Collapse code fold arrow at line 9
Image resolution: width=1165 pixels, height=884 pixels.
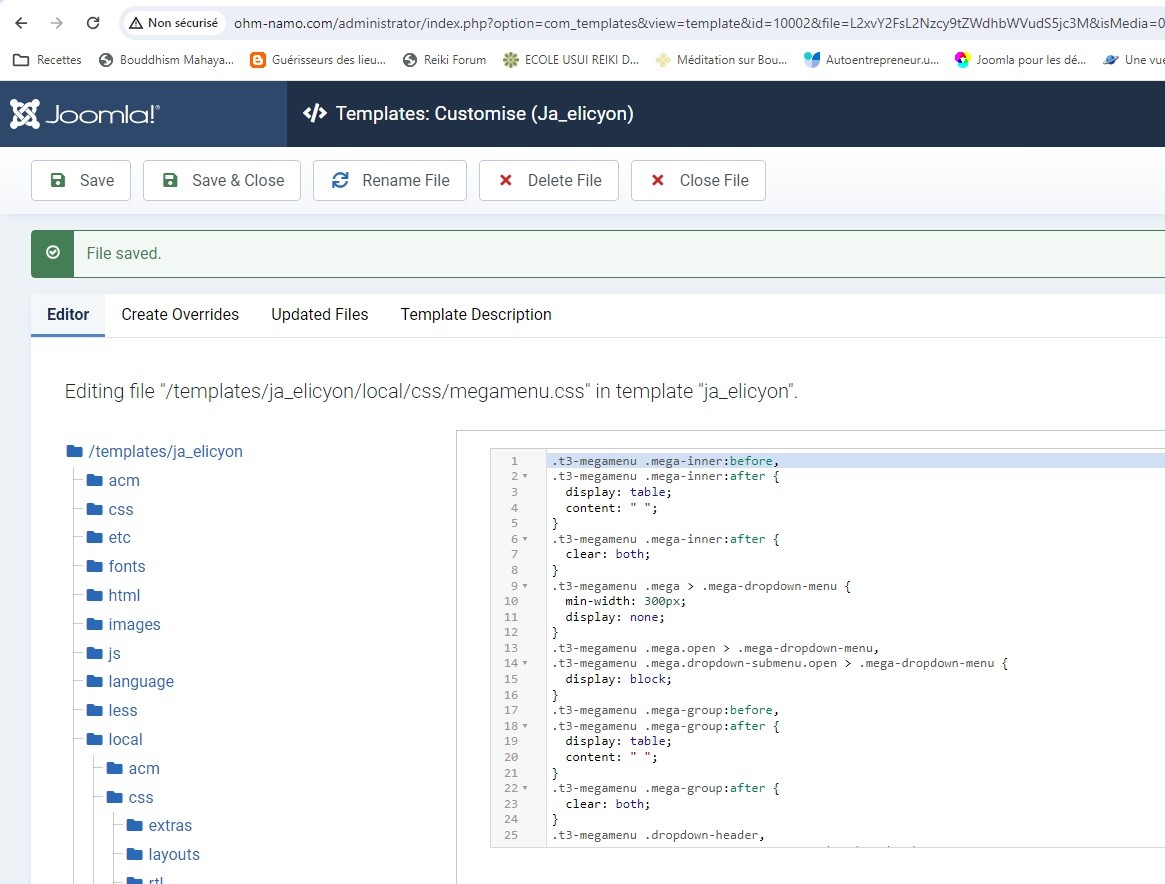click(x=525, y=586)
